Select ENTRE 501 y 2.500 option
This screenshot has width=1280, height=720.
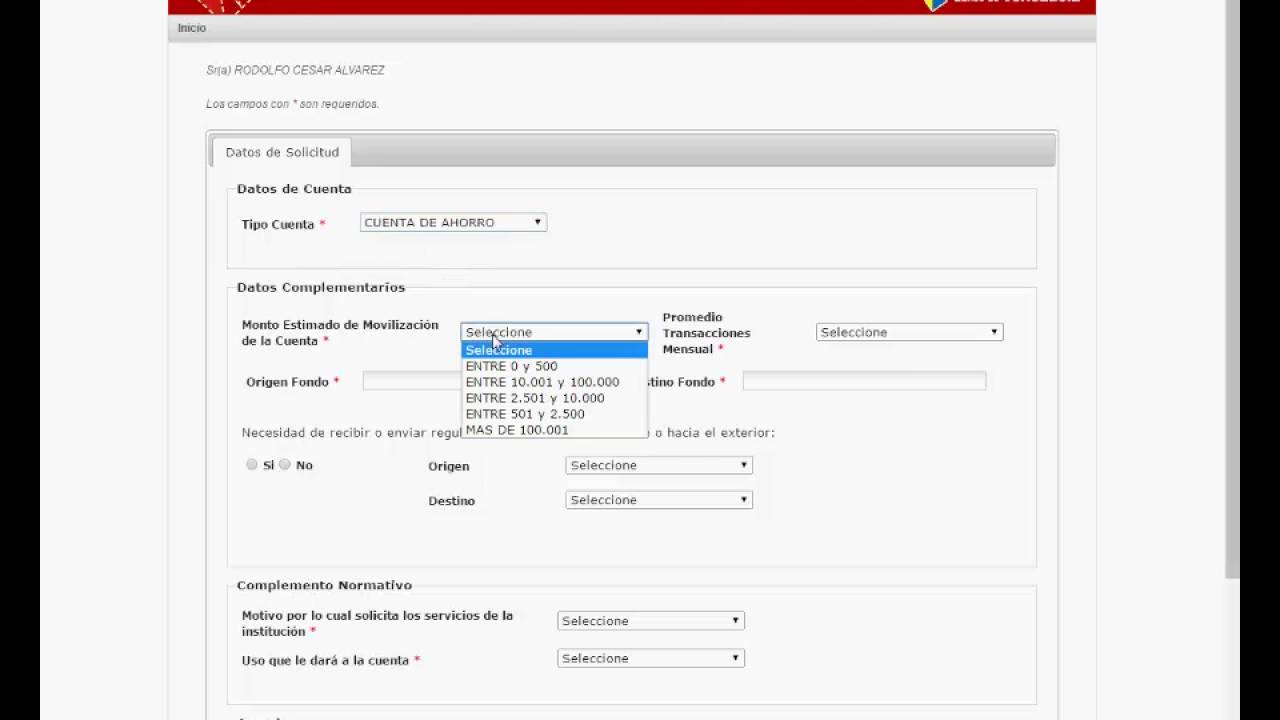554,414
